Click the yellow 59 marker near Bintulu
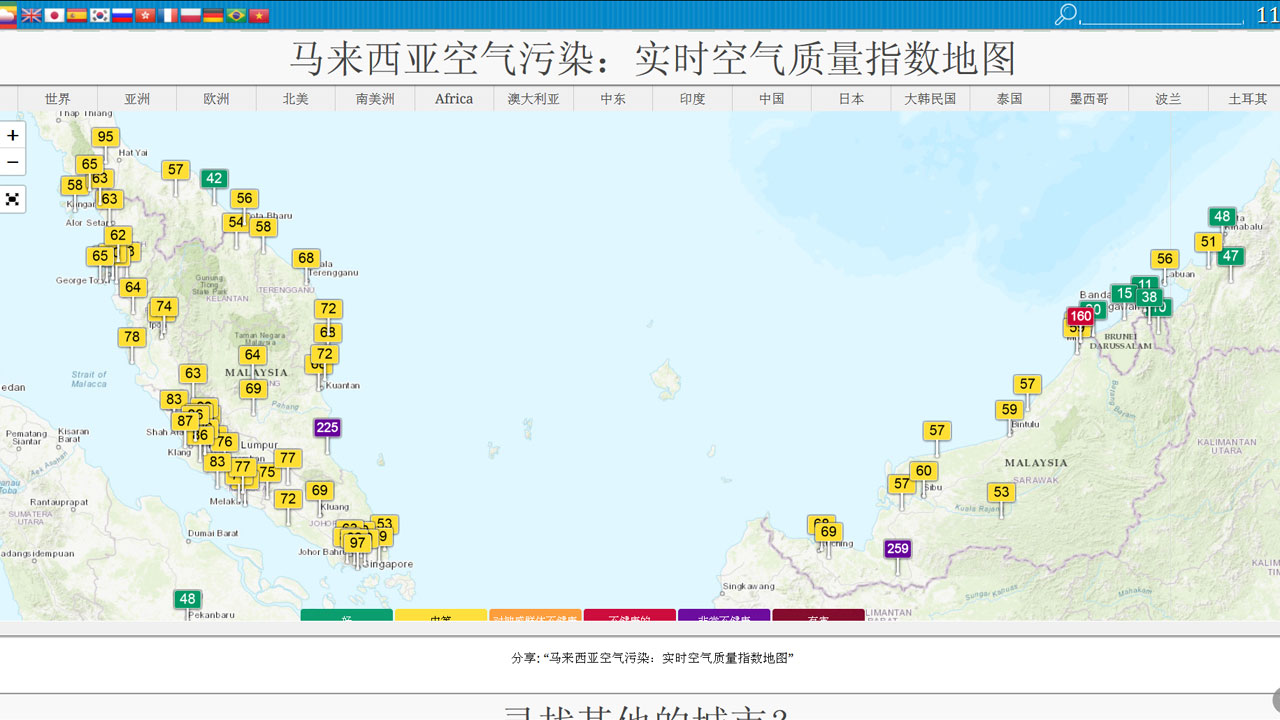 click(x=1010, y=410)
